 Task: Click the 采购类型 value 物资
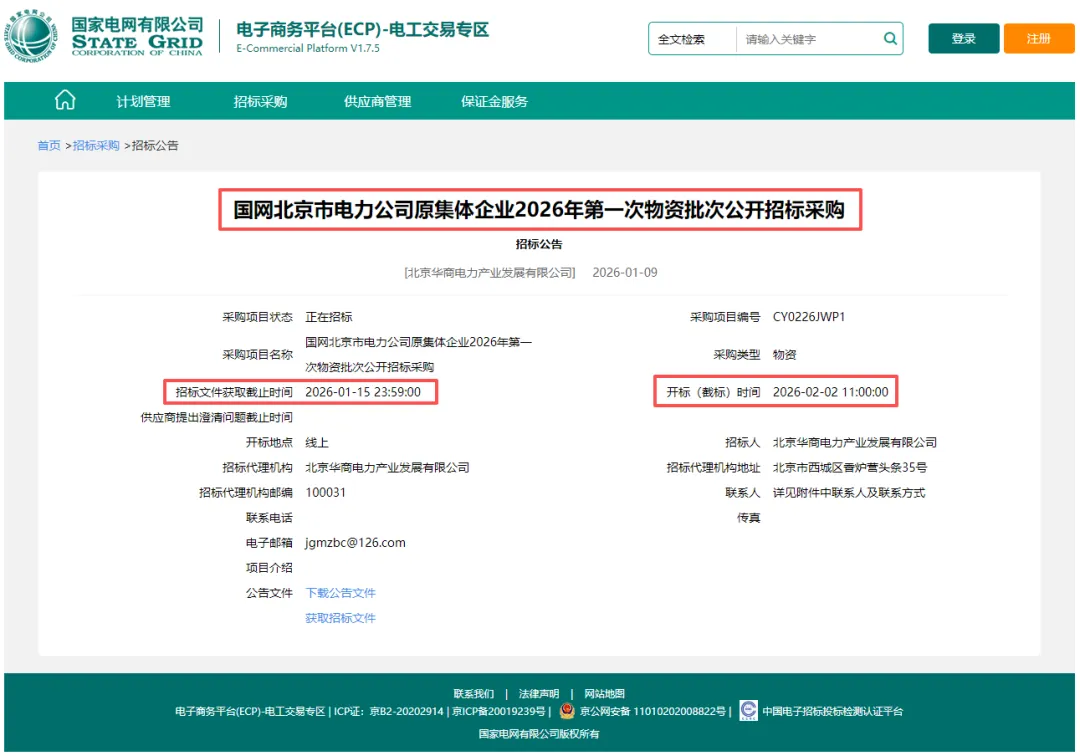(x=785, y=355)
